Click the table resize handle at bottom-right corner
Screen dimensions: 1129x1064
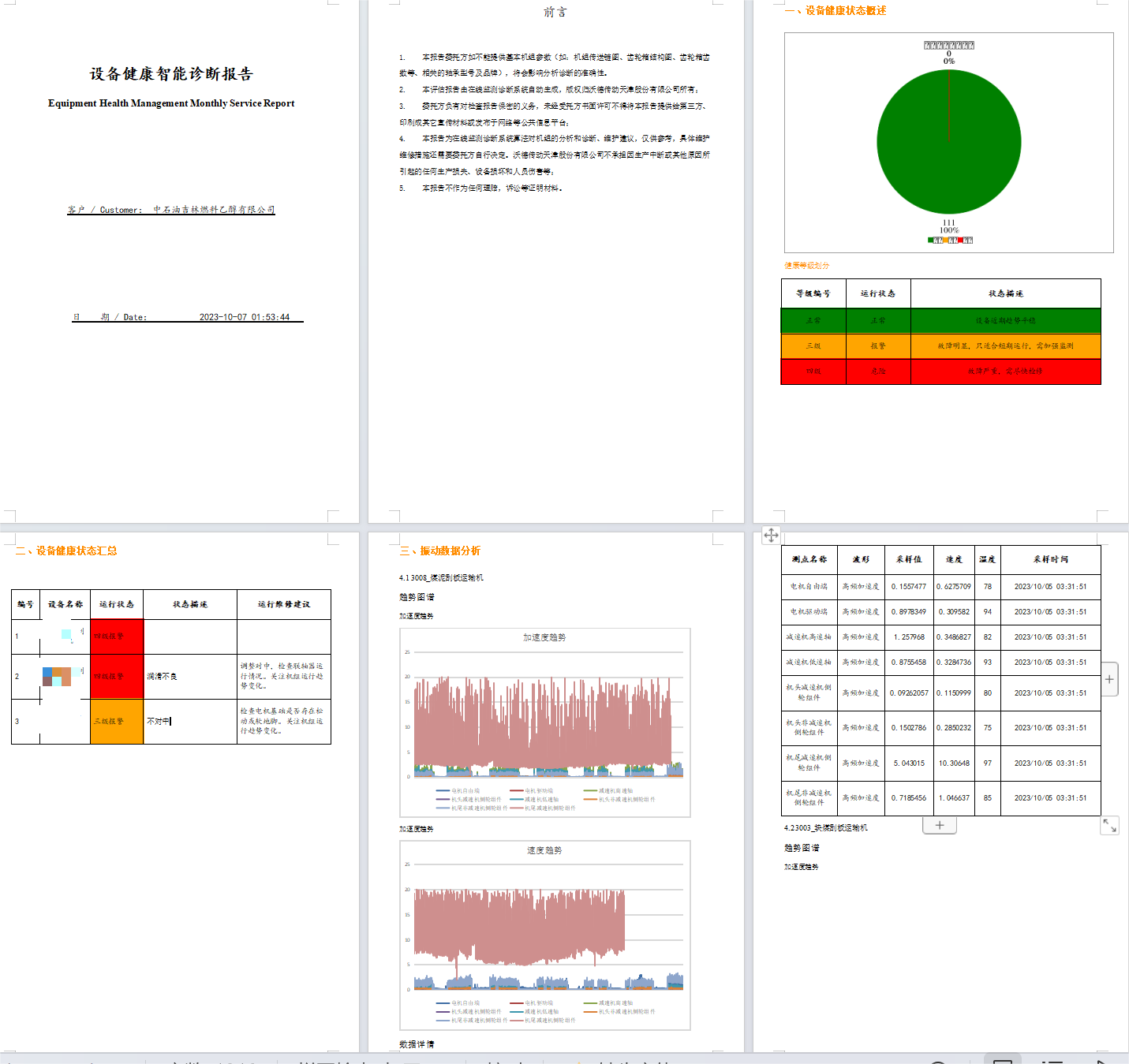tap(1109, 825)
